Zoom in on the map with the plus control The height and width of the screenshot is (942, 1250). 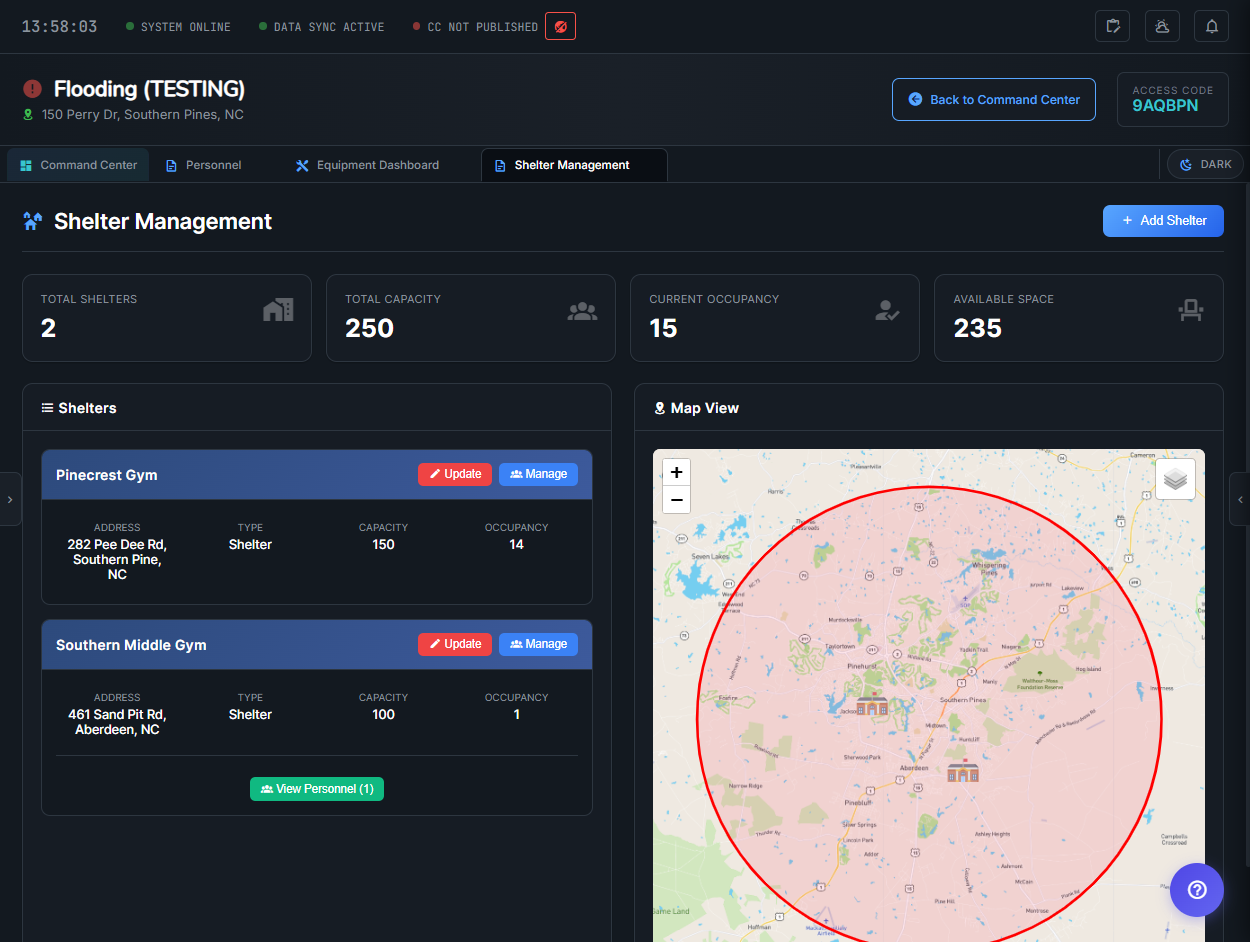(676, 471)
